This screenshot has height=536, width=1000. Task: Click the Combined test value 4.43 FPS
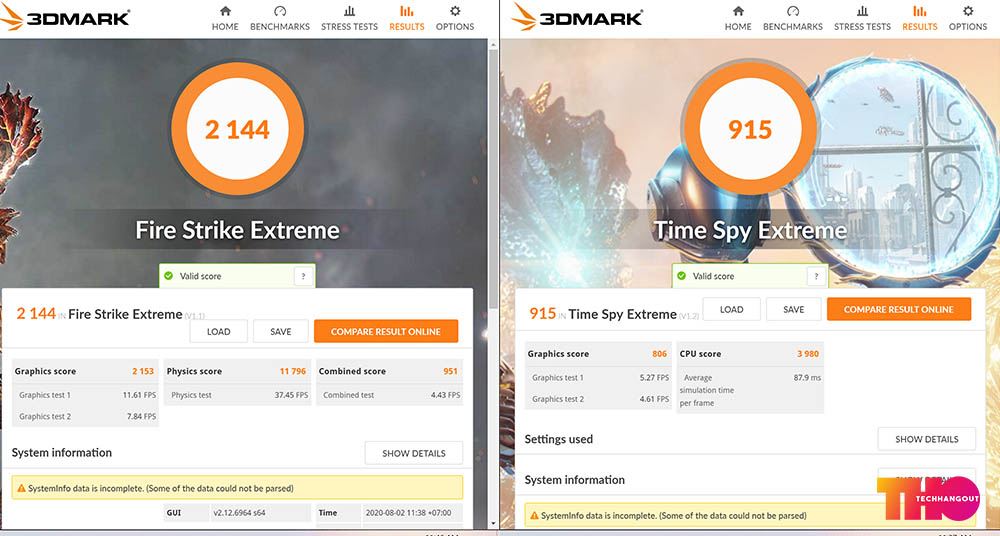coord(445,395)
